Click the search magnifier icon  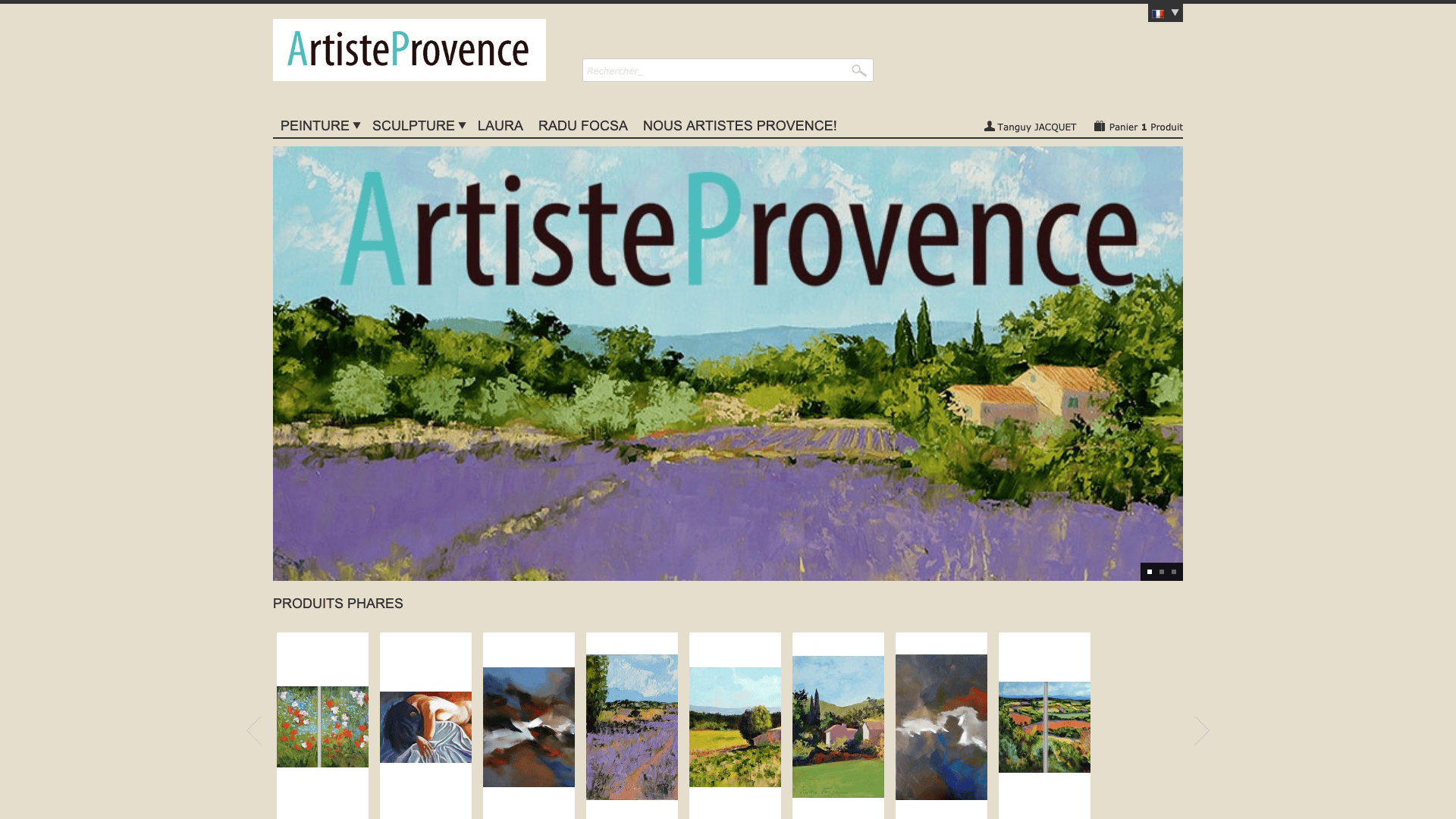coord(858,71)
